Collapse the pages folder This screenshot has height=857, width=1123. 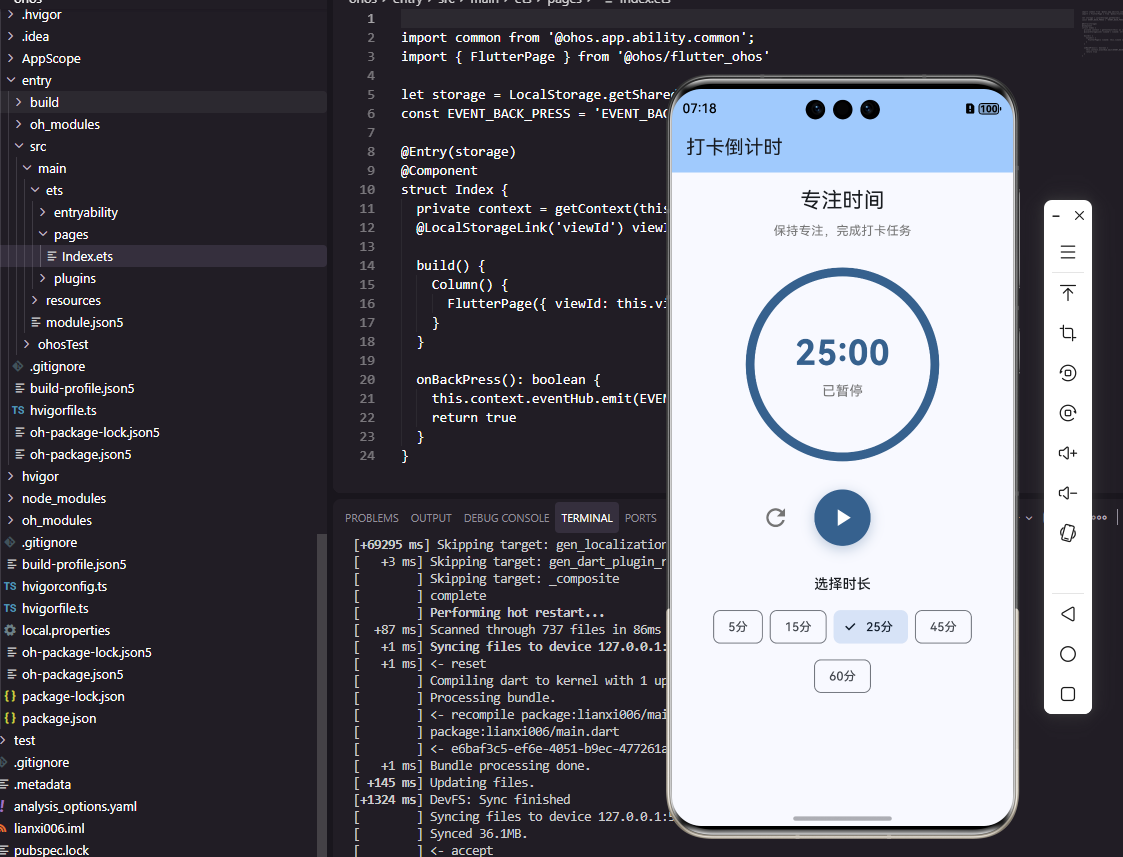point(163,235)
